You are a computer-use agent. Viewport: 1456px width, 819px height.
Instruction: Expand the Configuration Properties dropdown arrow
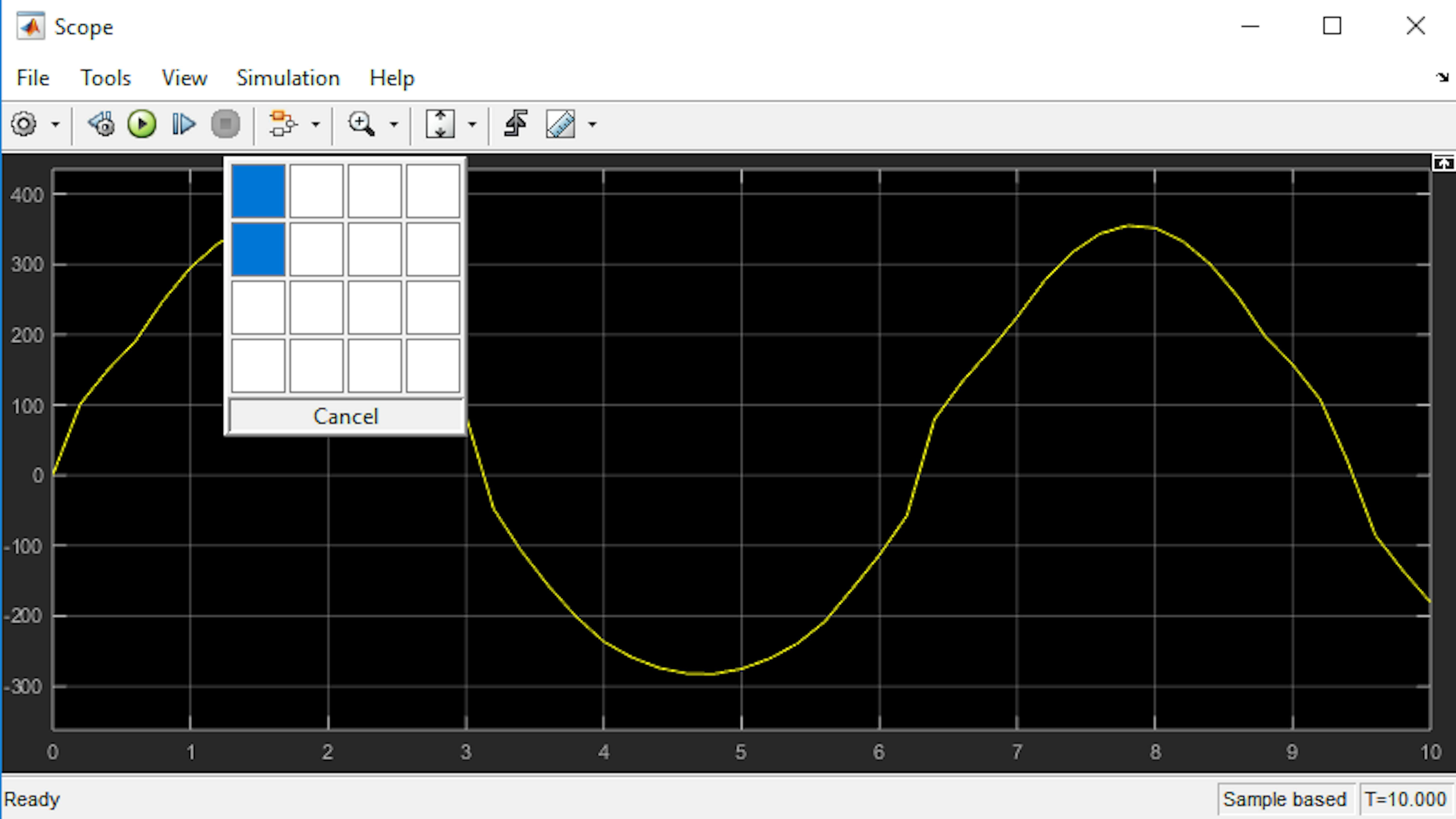pos(55,124)
